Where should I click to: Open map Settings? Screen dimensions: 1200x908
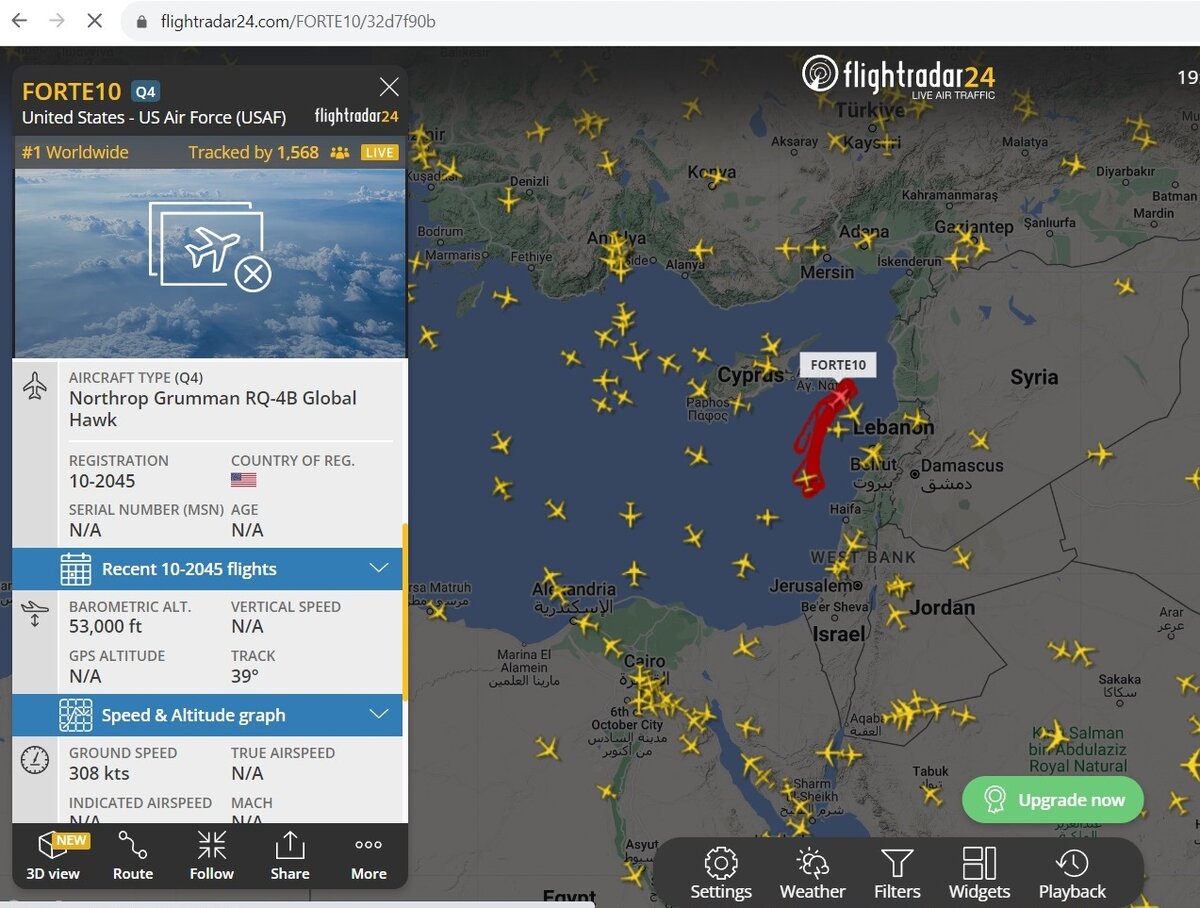(x=721, y=874)
